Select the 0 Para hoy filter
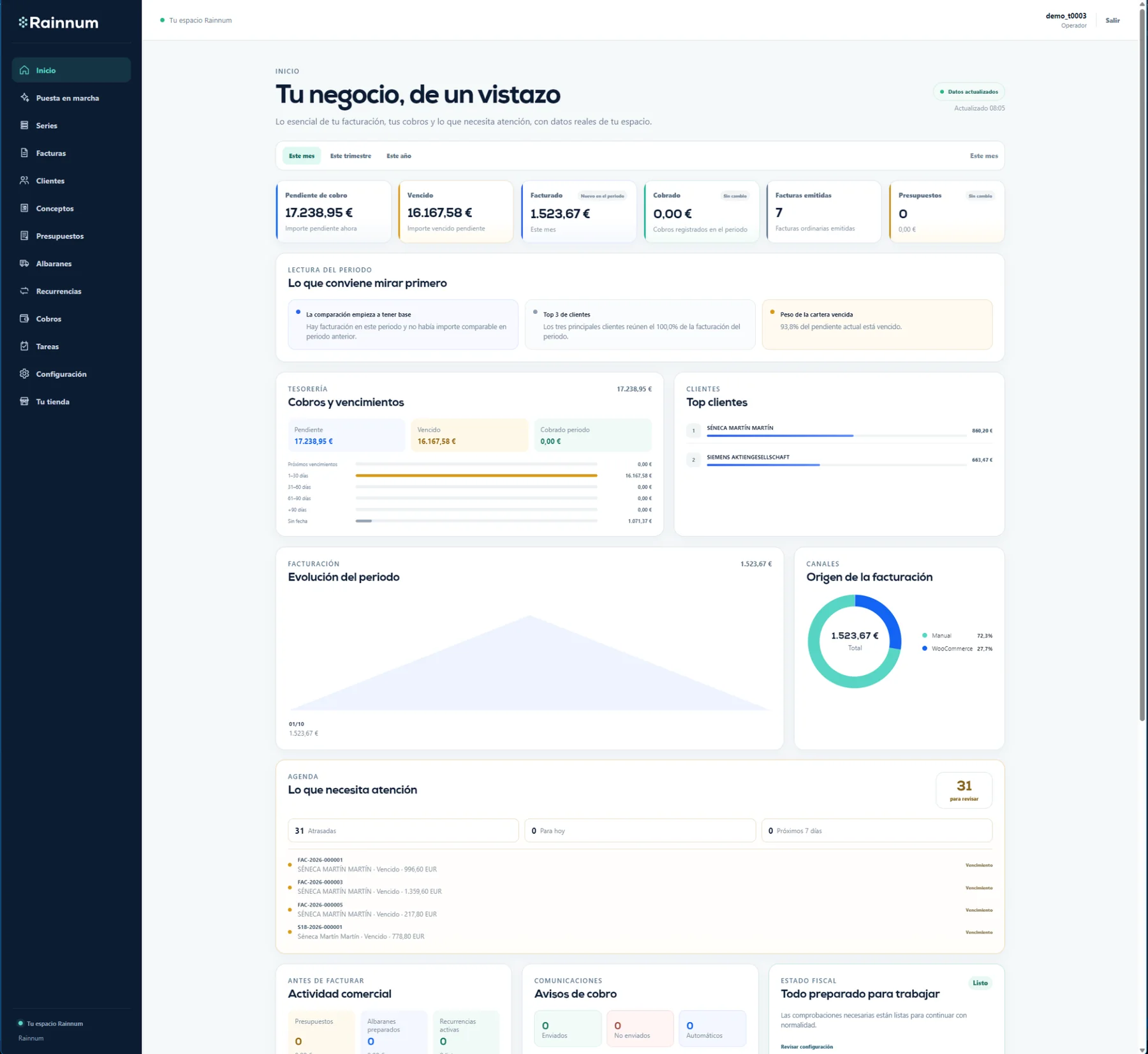 tap(640, 831)
